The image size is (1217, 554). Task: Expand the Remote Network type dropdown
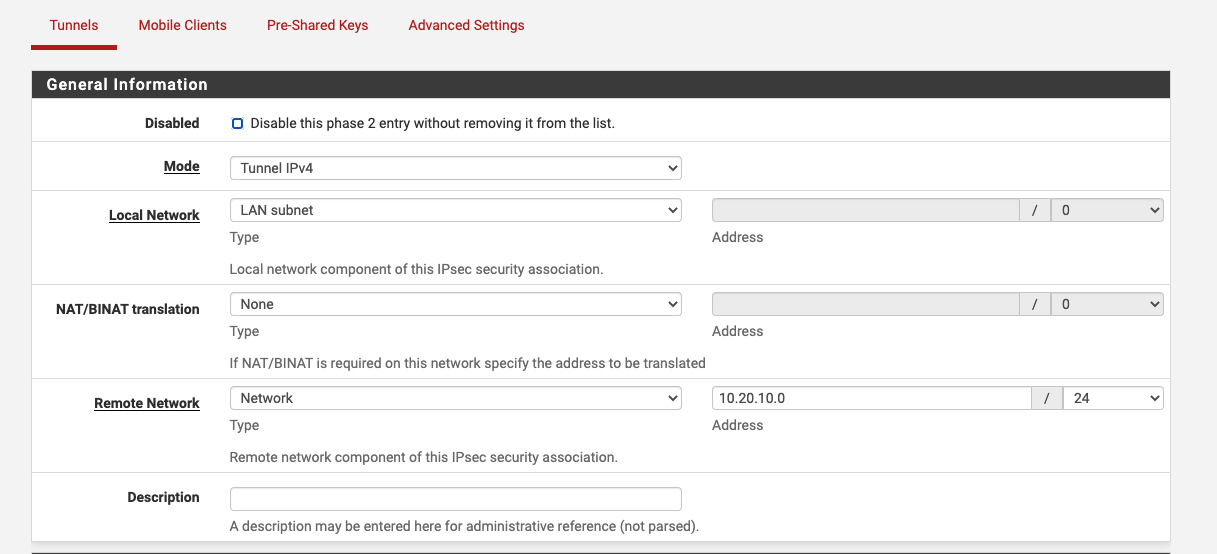[455, 398]
